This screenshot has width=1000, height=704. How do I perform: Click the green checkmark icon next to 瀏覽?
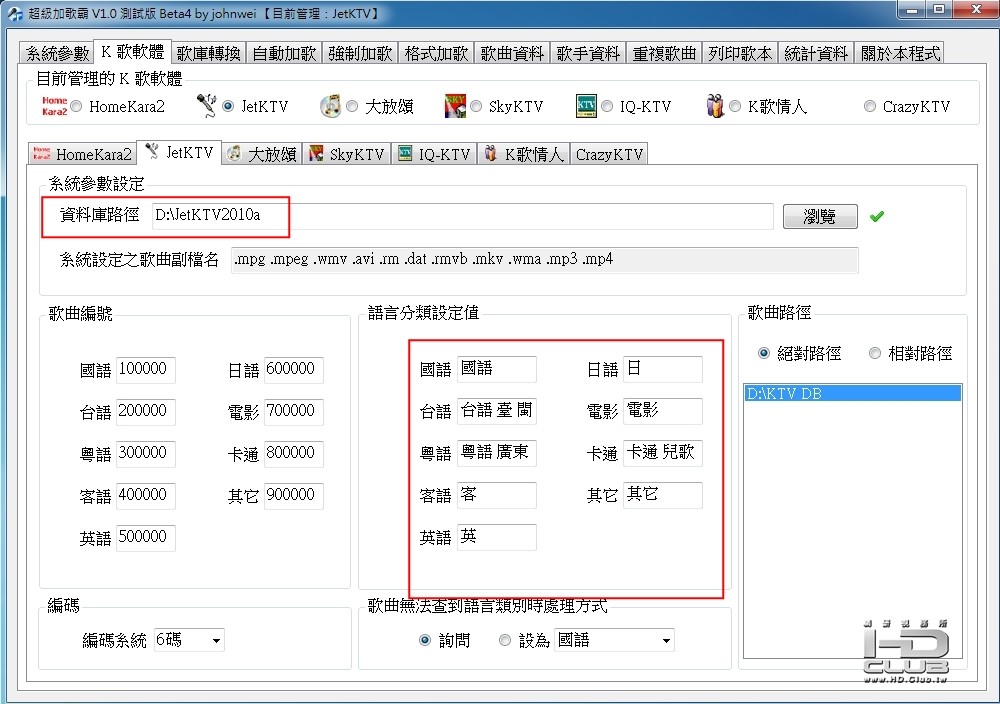tap(877, 216)
